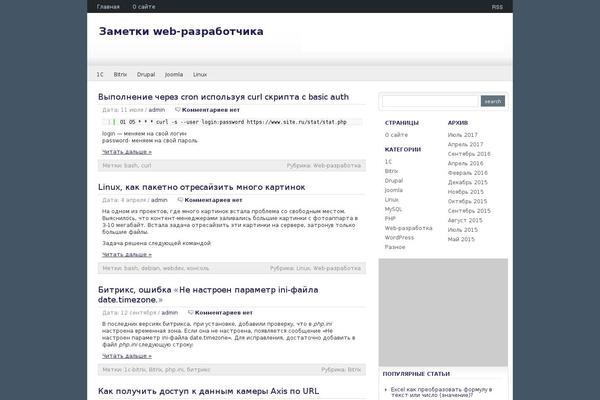Open the RSS feed link
The image size is (600, 400).
[x=497, y=7]
